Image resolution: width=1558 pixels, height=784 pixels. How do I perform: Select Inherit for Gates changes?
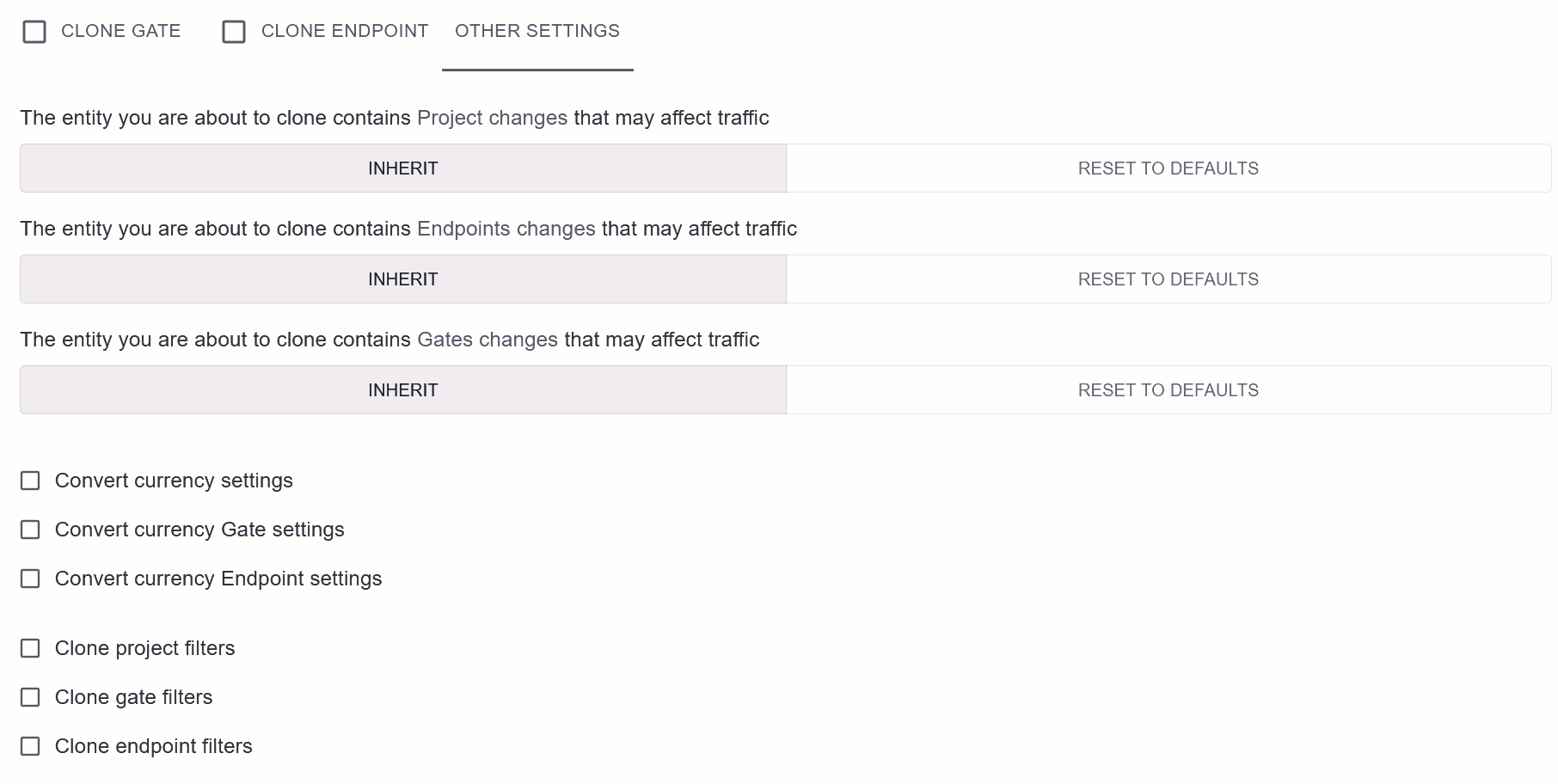(403, 390)
